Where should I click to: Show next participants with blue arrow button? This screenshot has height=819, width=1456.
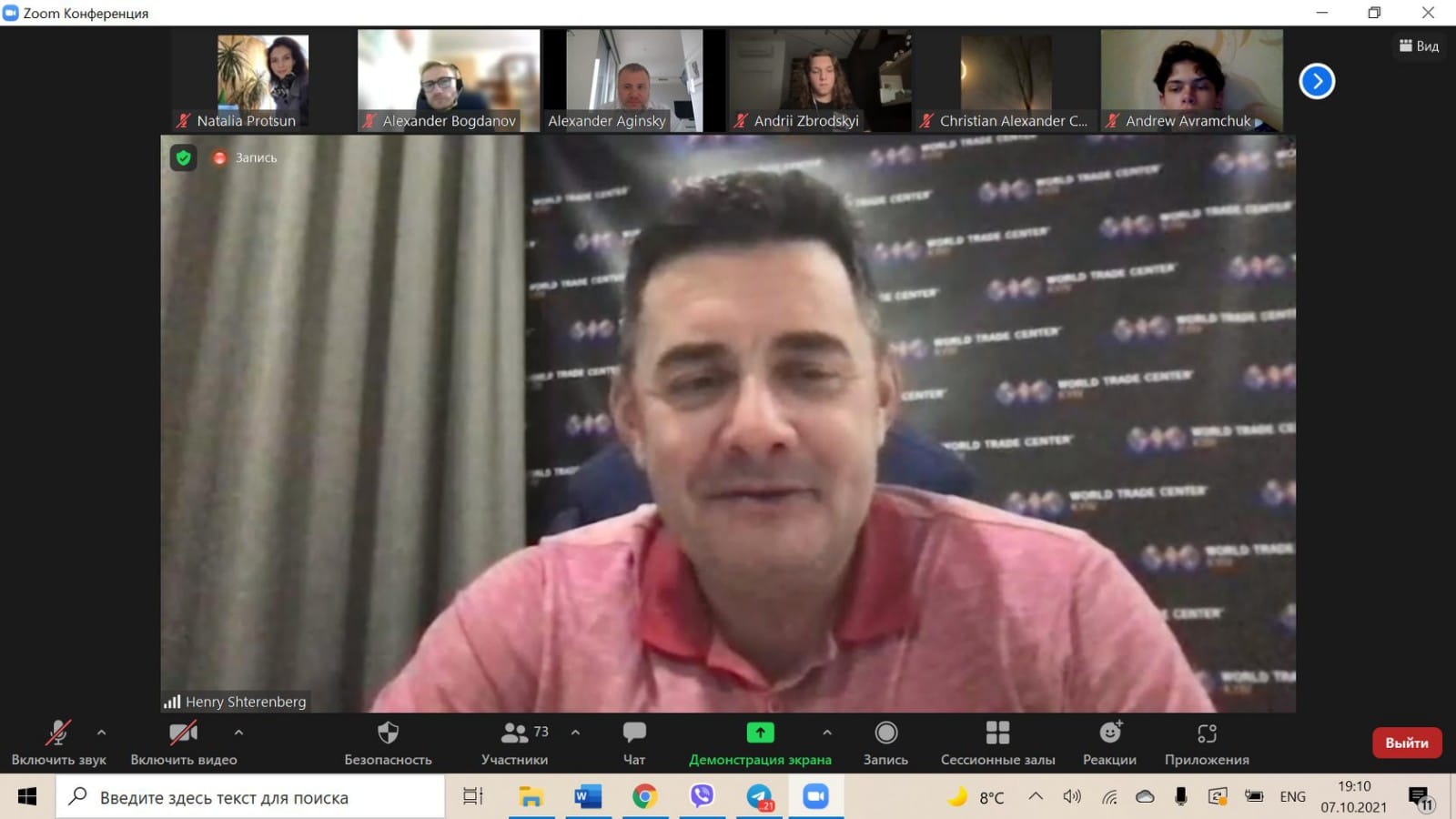(1316, 82)
